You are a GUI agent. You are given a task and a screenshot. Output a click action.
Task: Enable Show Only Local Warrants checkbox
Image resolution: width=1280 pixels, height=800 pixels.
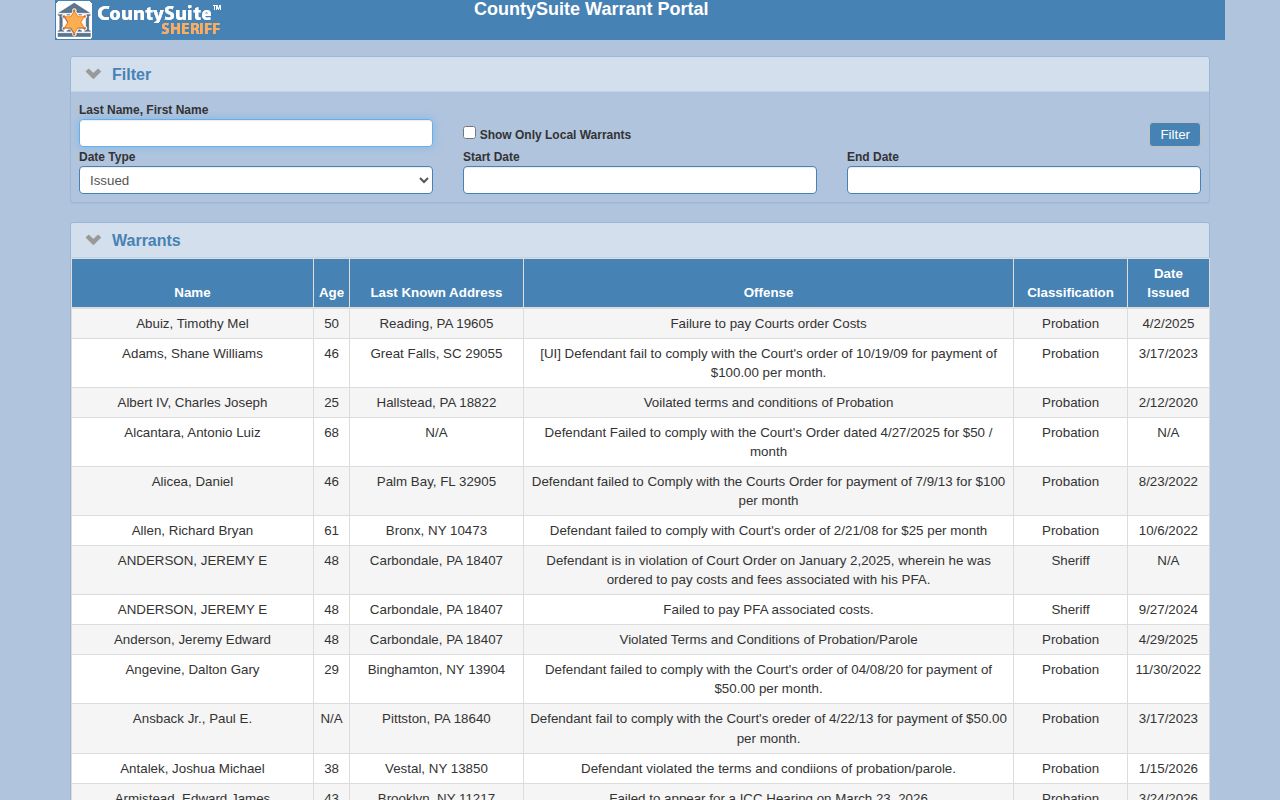469,133
